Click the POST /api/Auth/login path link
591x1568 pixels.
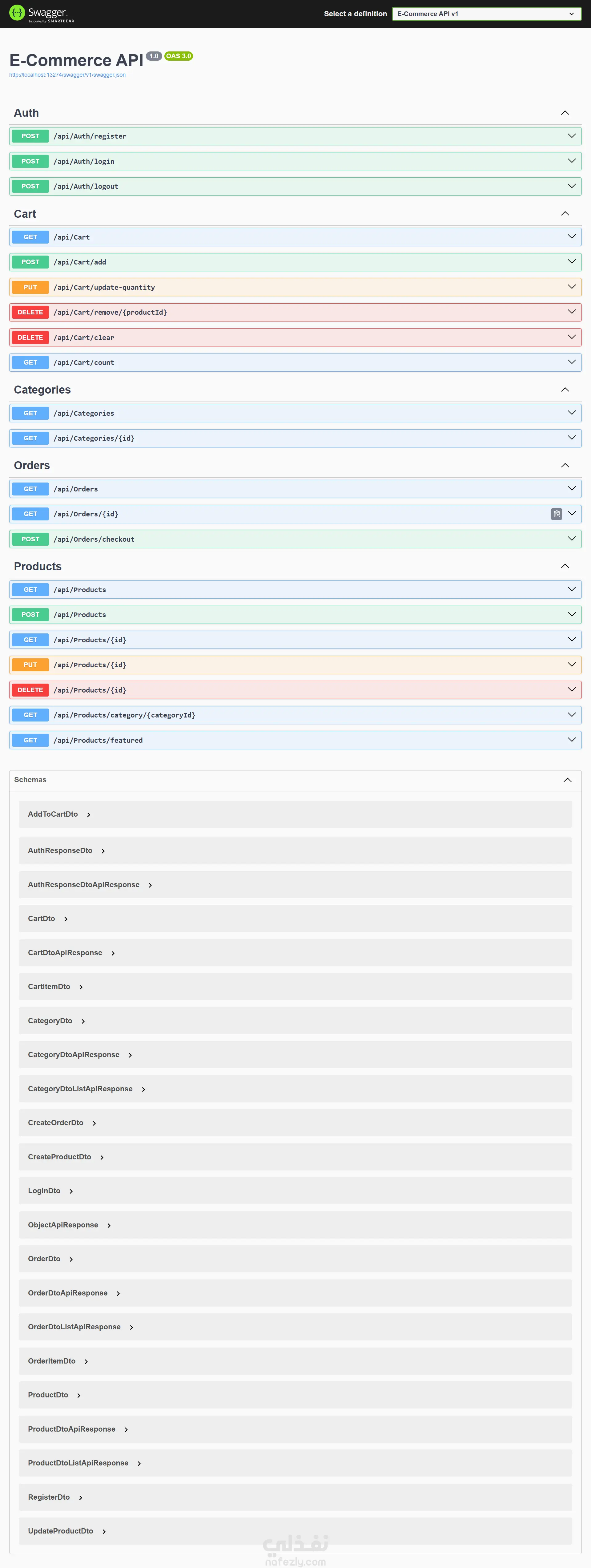click(84, 162)
